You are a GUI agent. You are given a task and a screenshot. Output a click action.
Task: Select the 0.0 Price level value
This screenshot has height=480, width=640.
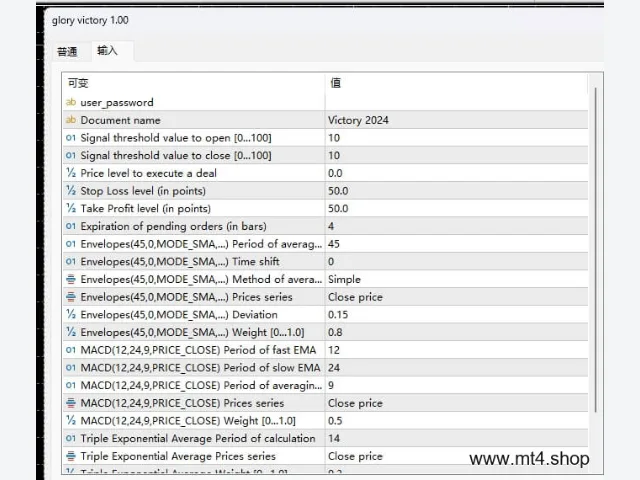(x=335, y=173)
